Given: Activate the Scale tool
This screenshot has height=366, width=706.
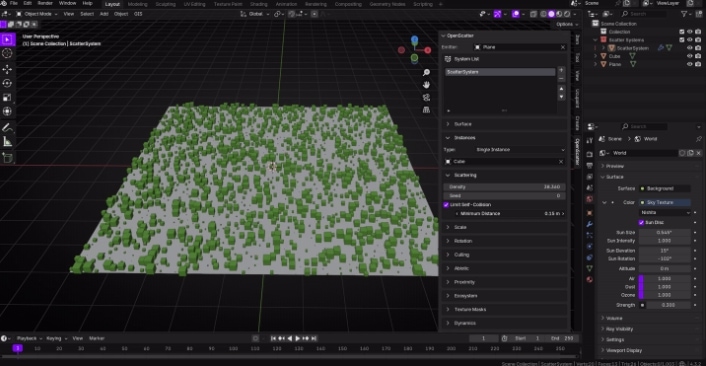Looking at the screenshot, I should click(7, 98).
